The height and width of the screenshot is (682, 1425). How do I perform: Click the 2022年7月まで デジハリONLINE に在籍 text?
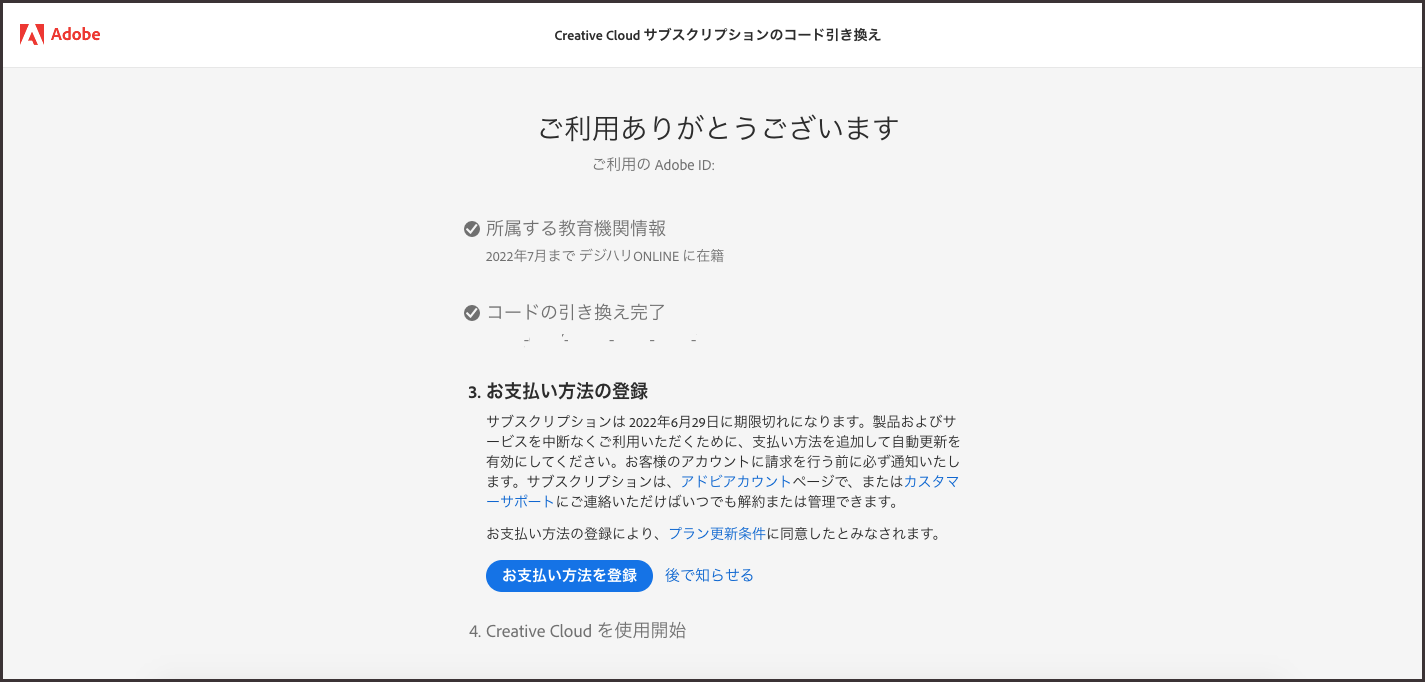pos(605,256)
